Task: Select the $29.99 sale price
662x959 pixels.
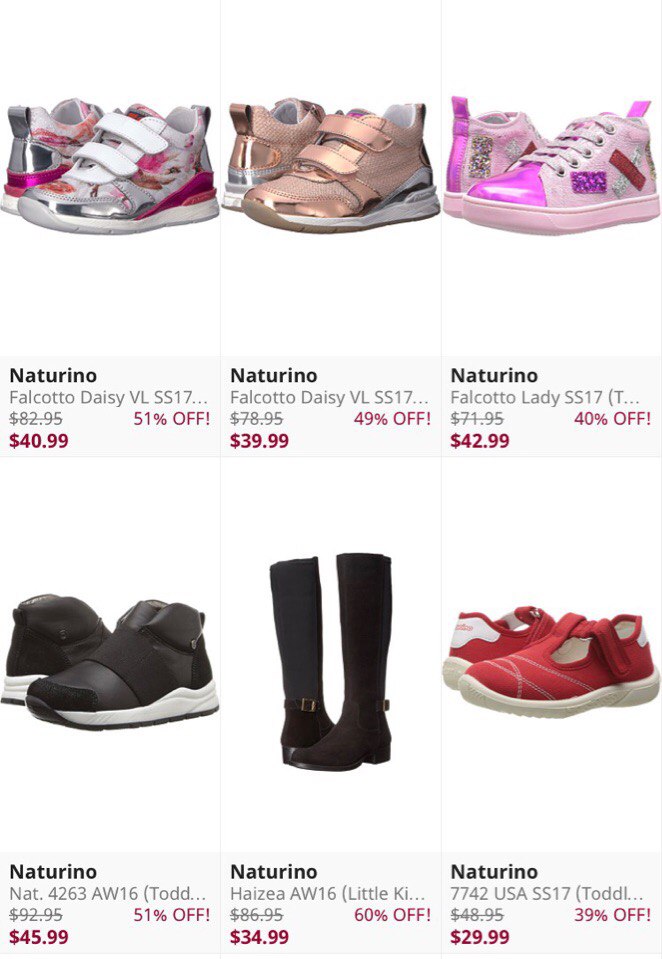Action: point(480,938)
